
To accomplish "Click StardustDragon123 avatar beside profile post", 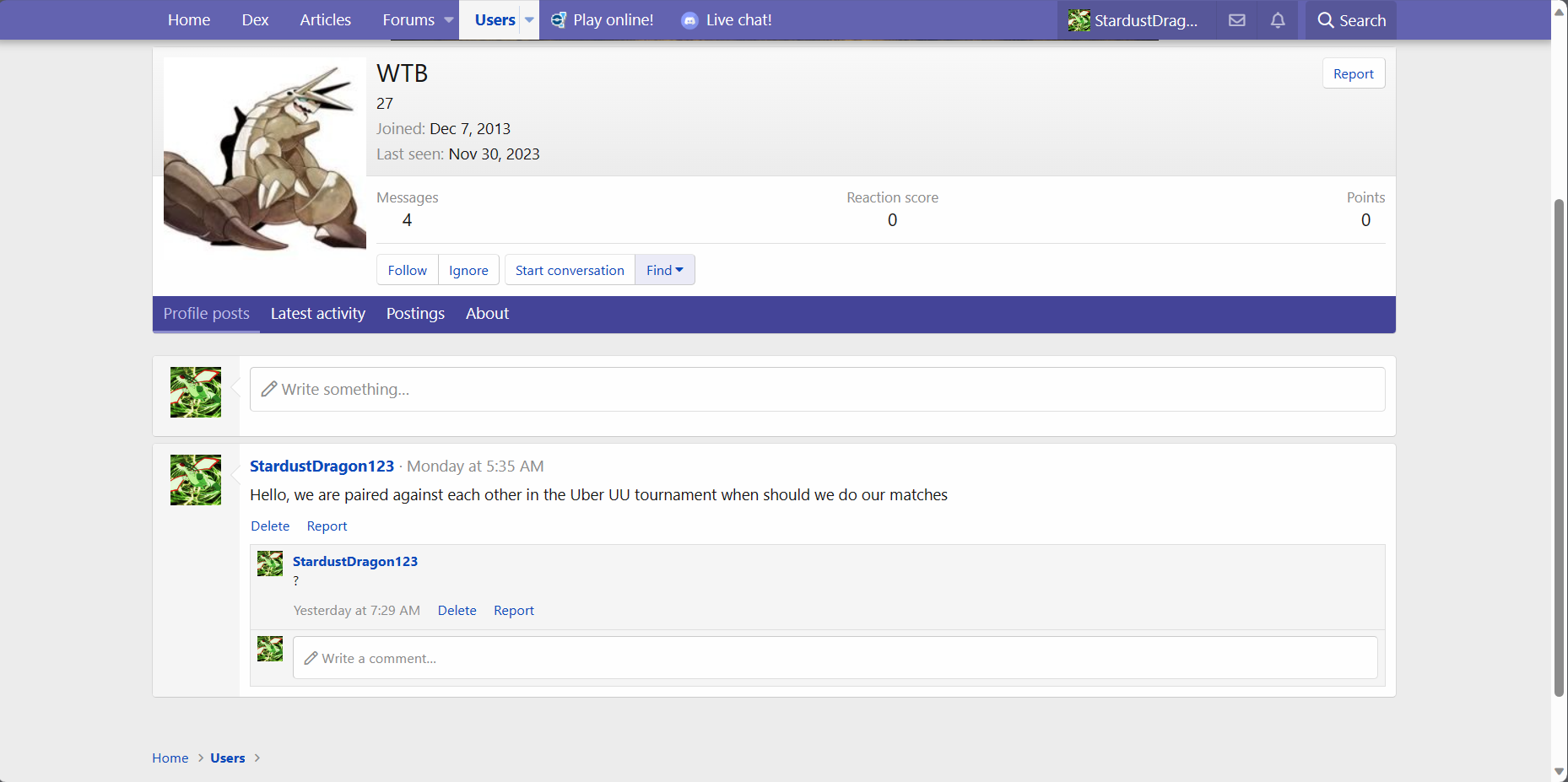I will point(196,480).
